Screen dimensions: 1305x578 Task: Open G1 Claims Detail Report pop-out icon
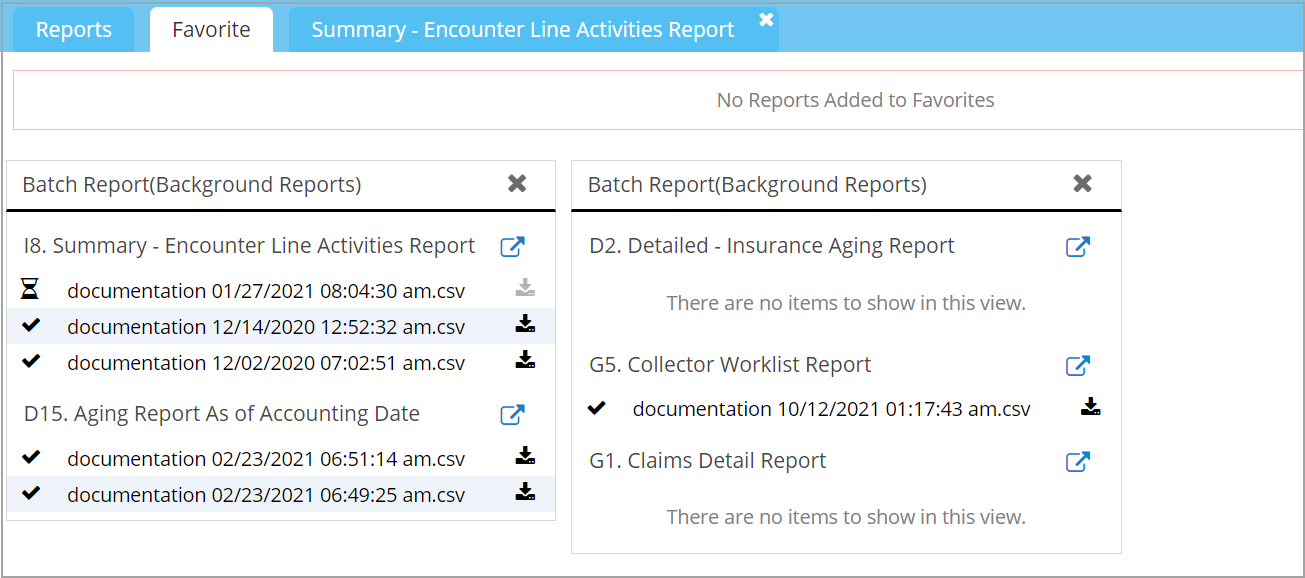pos(1077,462)
